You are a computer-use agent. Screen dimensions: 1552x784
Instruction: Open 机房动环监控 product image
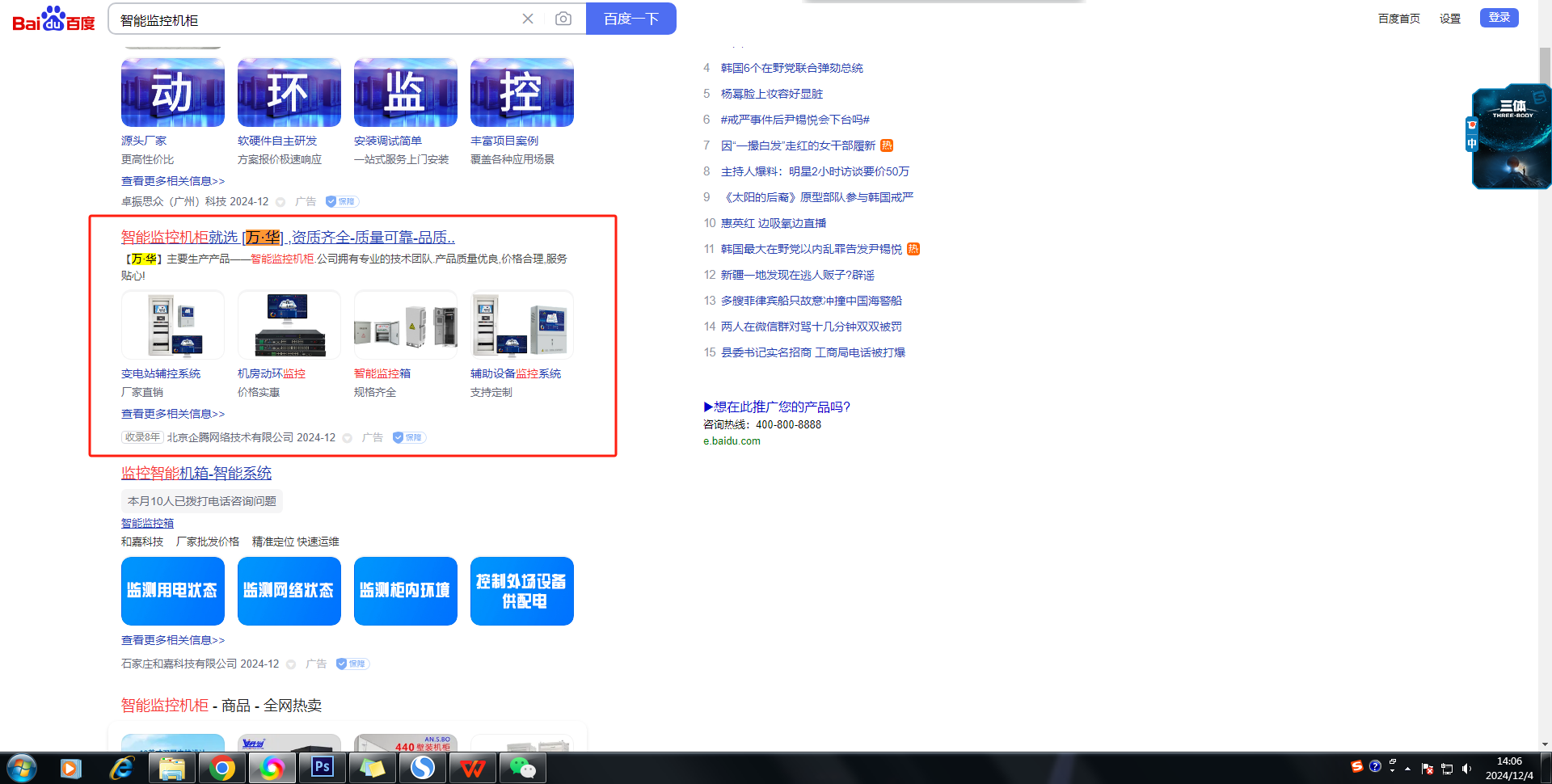(x=289, y=325)
